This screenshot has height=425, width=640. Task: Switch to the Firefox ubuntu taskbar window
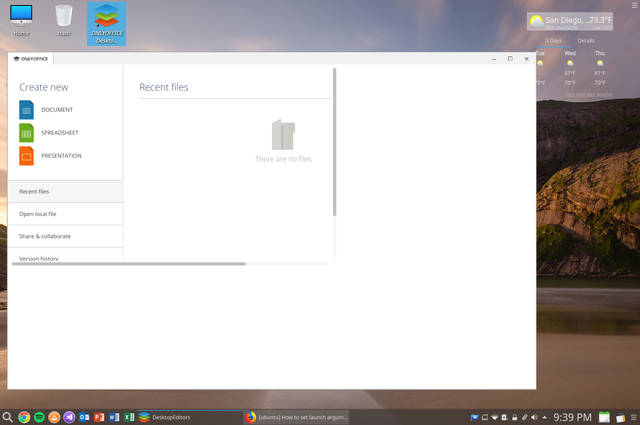click(296, 417)
